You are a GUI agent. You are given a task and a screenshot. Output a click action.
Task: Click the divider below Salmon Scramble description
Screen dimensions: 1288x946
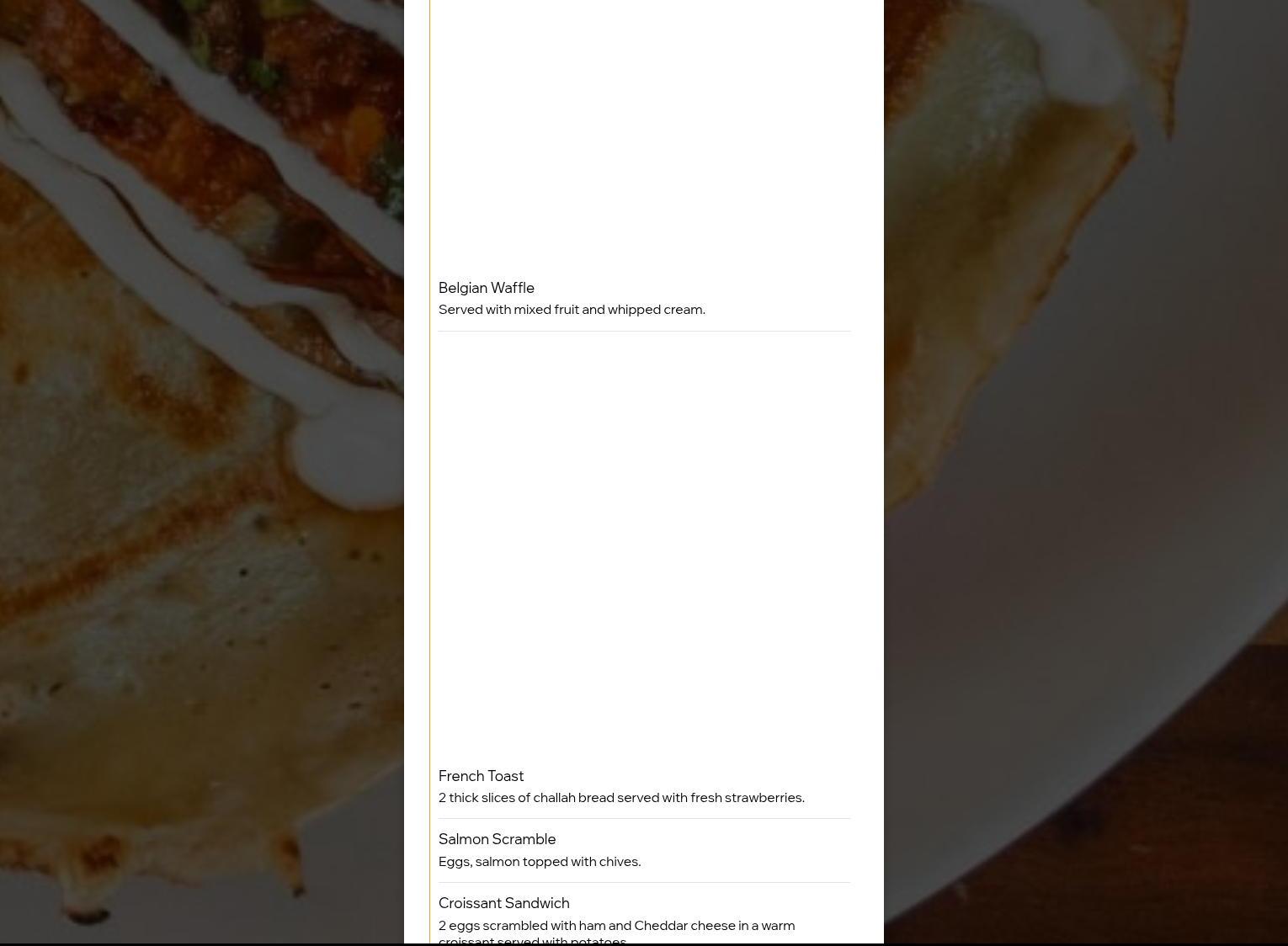point(644,882)
